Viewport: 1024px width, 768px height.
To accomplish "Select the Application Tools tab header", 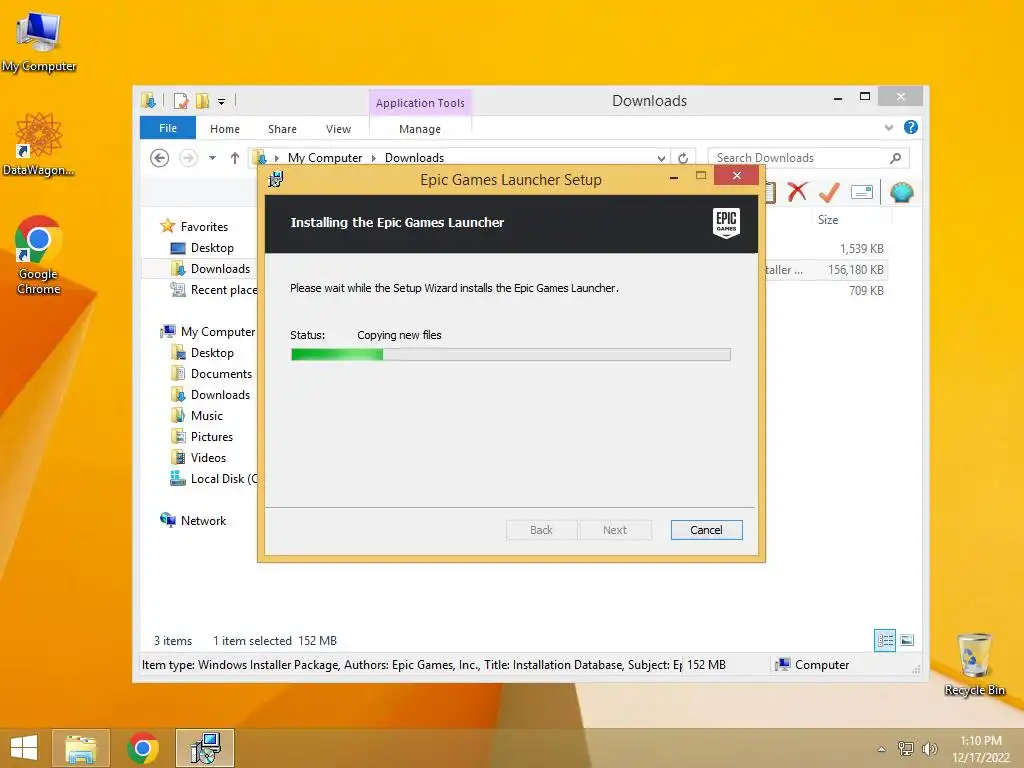I will (x=420, y=103).
